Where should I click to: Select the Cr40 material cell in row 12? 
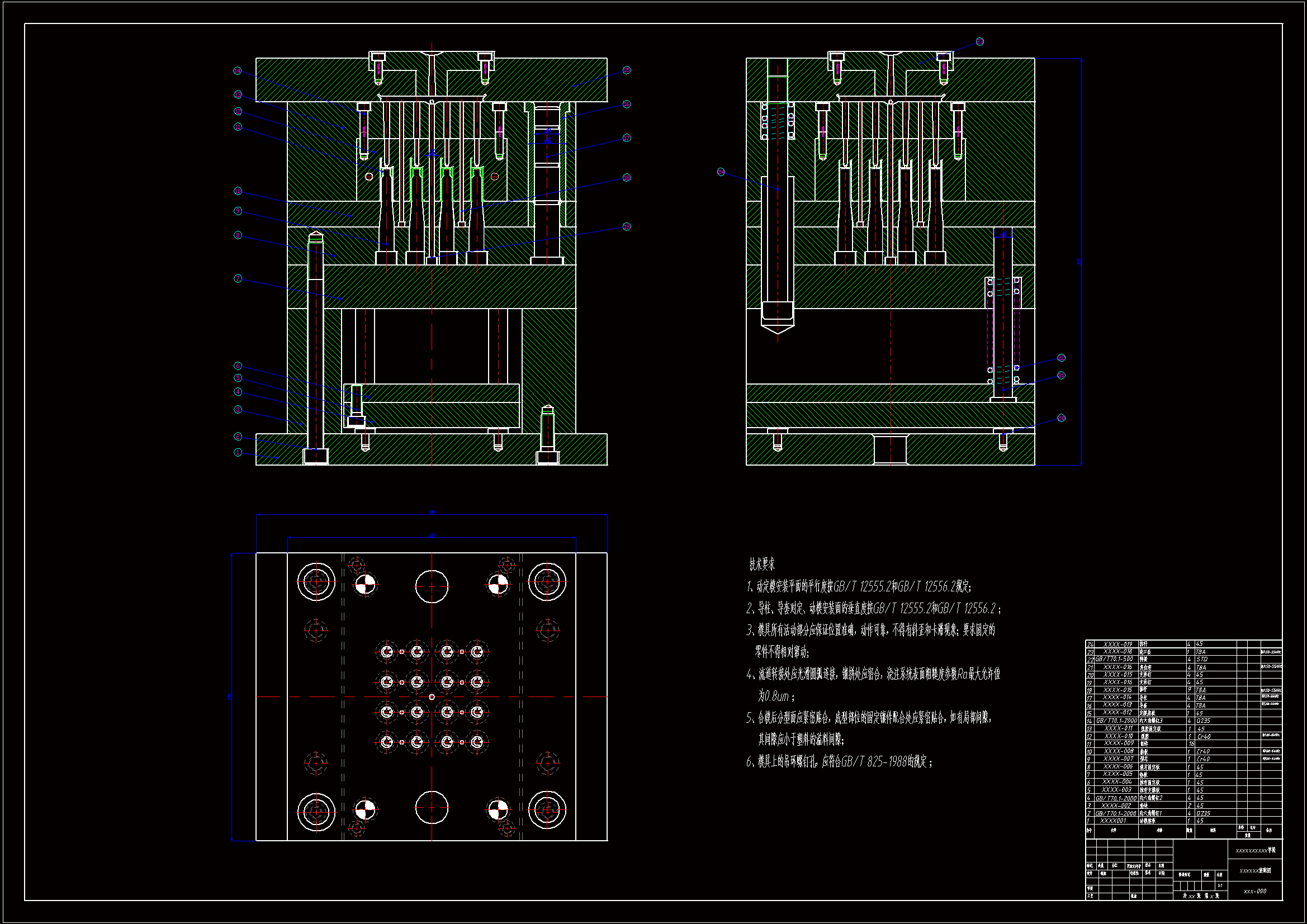[1204, 736]
